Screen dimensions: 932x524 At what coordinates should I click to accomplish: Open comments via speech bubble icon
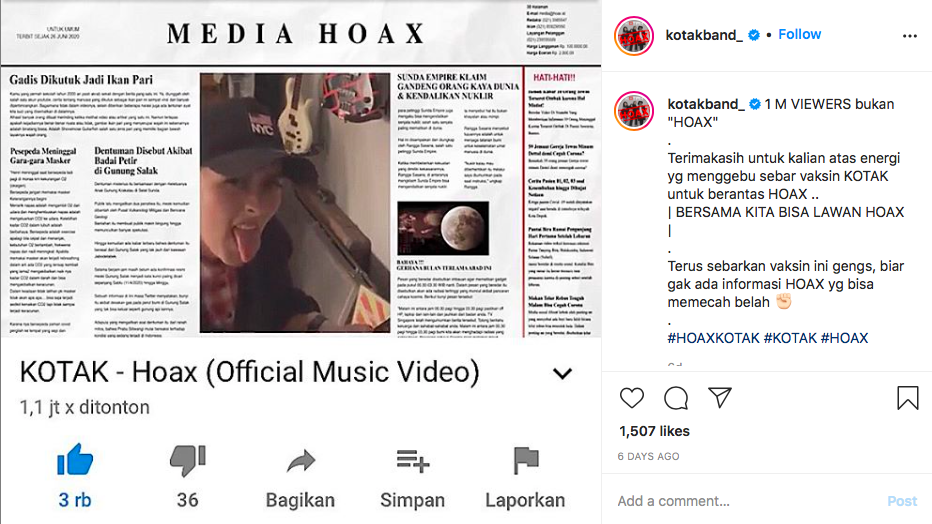point(676,397)
